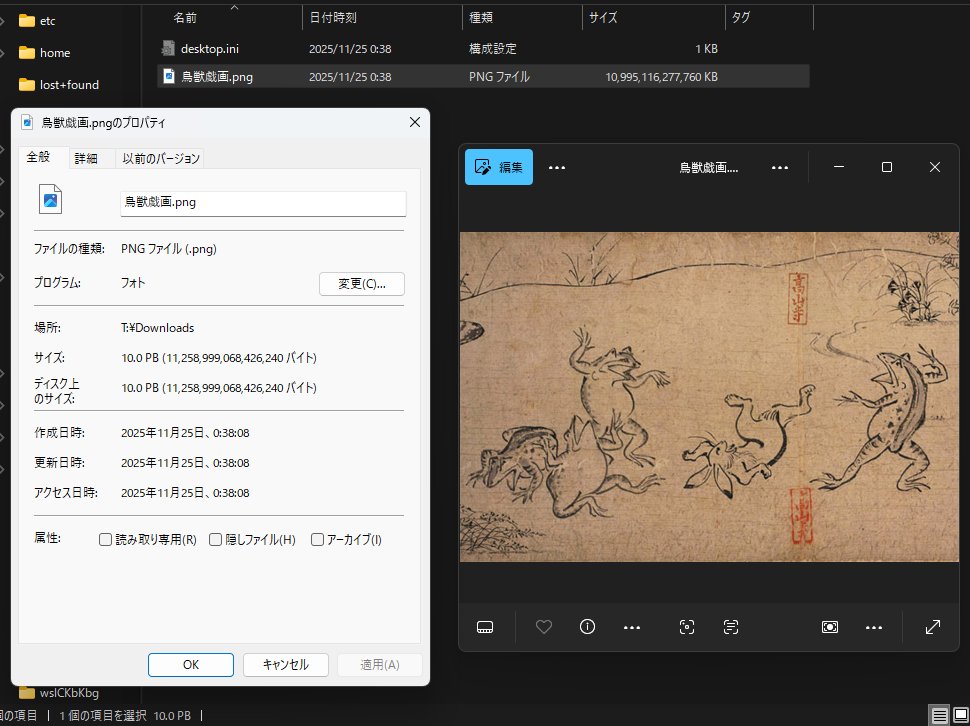Extract text from image with OCR icon
The height and width of the screenshot is (726, 970).
click(x=730, y=627)
